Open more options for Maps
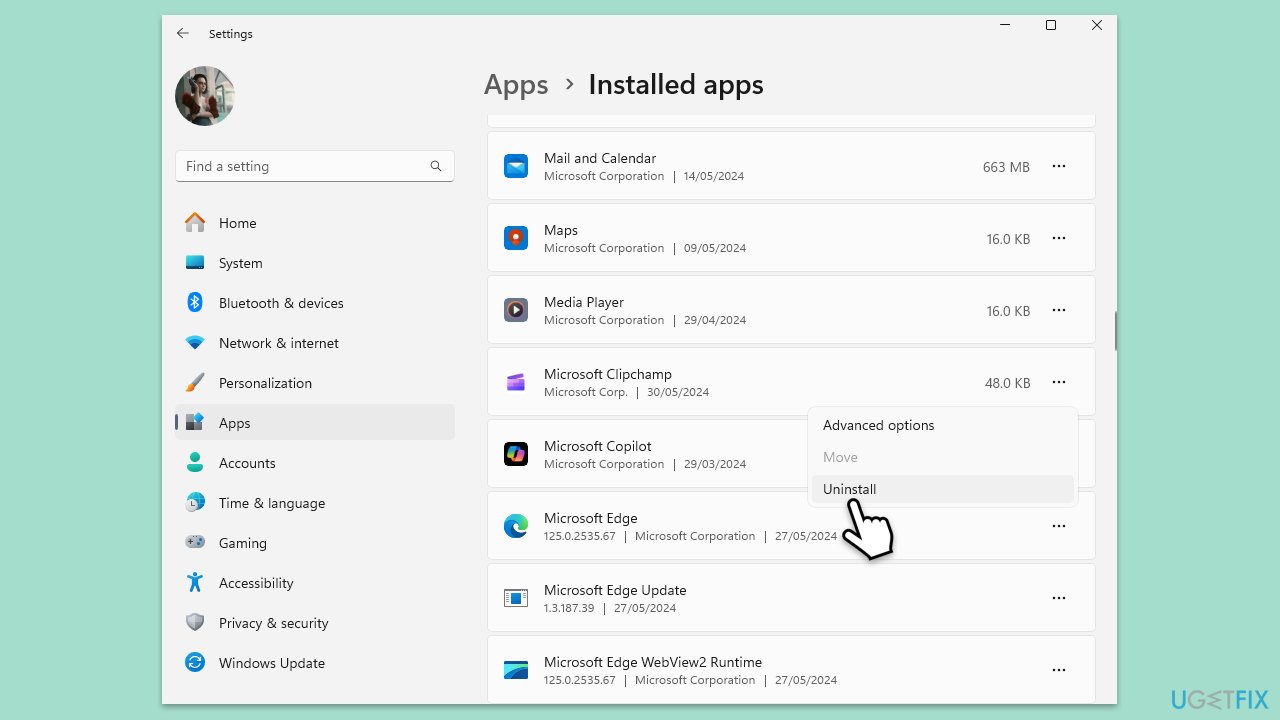Image resolution: width=1280 pixels, height=720 pixels. (1059, 238)
